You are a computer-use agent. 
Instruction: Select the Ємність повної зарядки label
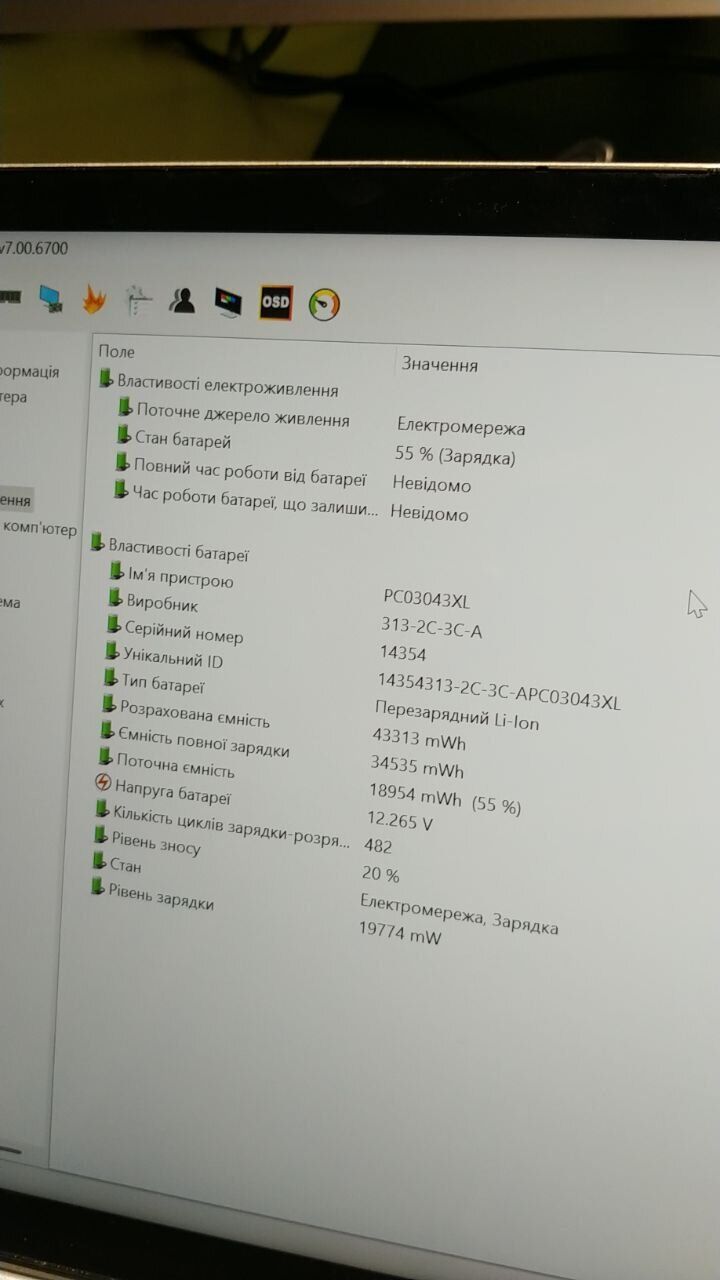click(x=203, y=742)
